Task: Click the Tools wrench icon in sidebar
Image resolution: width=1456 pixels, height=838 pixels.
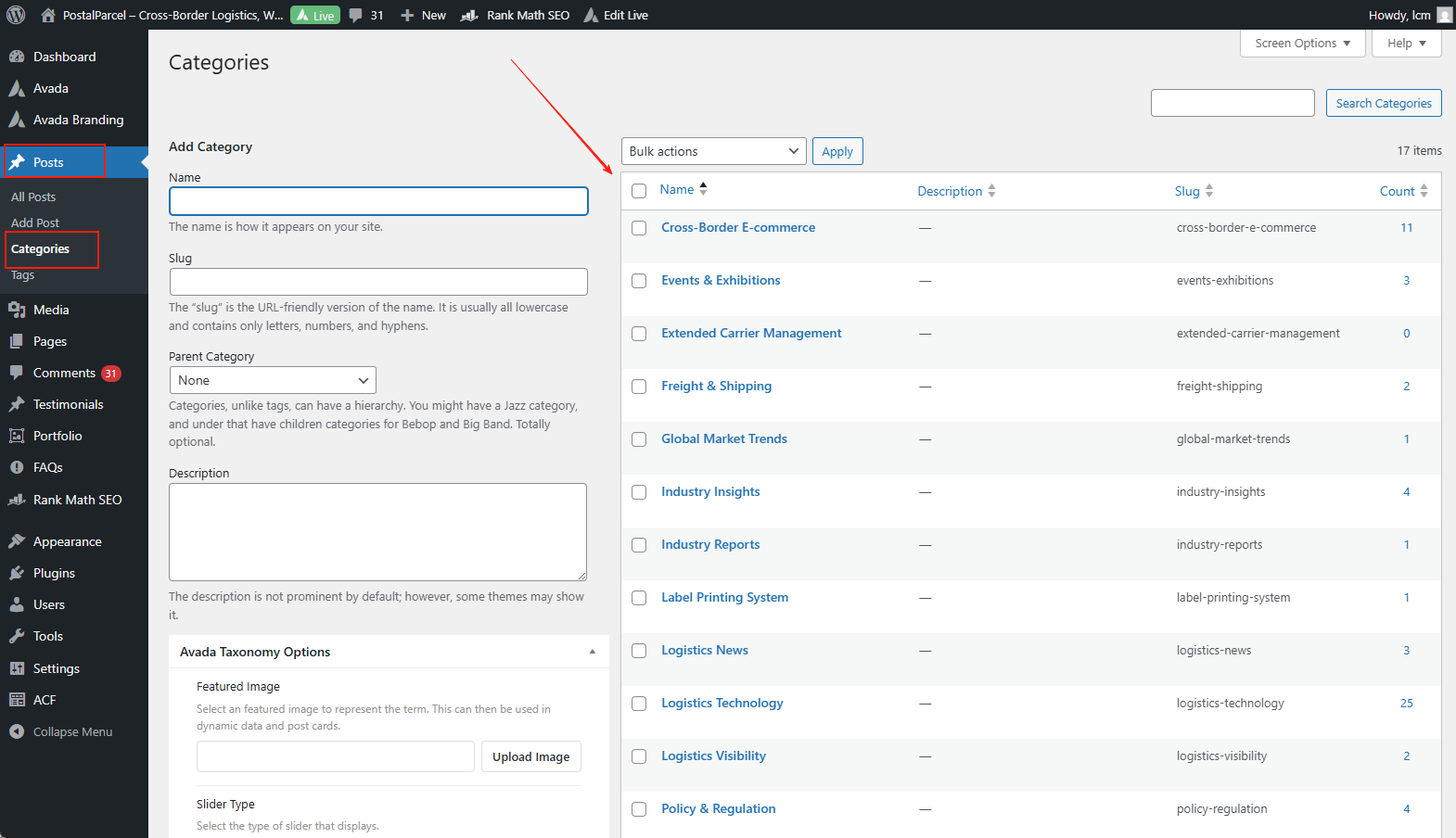Action: tap(17, 636)
